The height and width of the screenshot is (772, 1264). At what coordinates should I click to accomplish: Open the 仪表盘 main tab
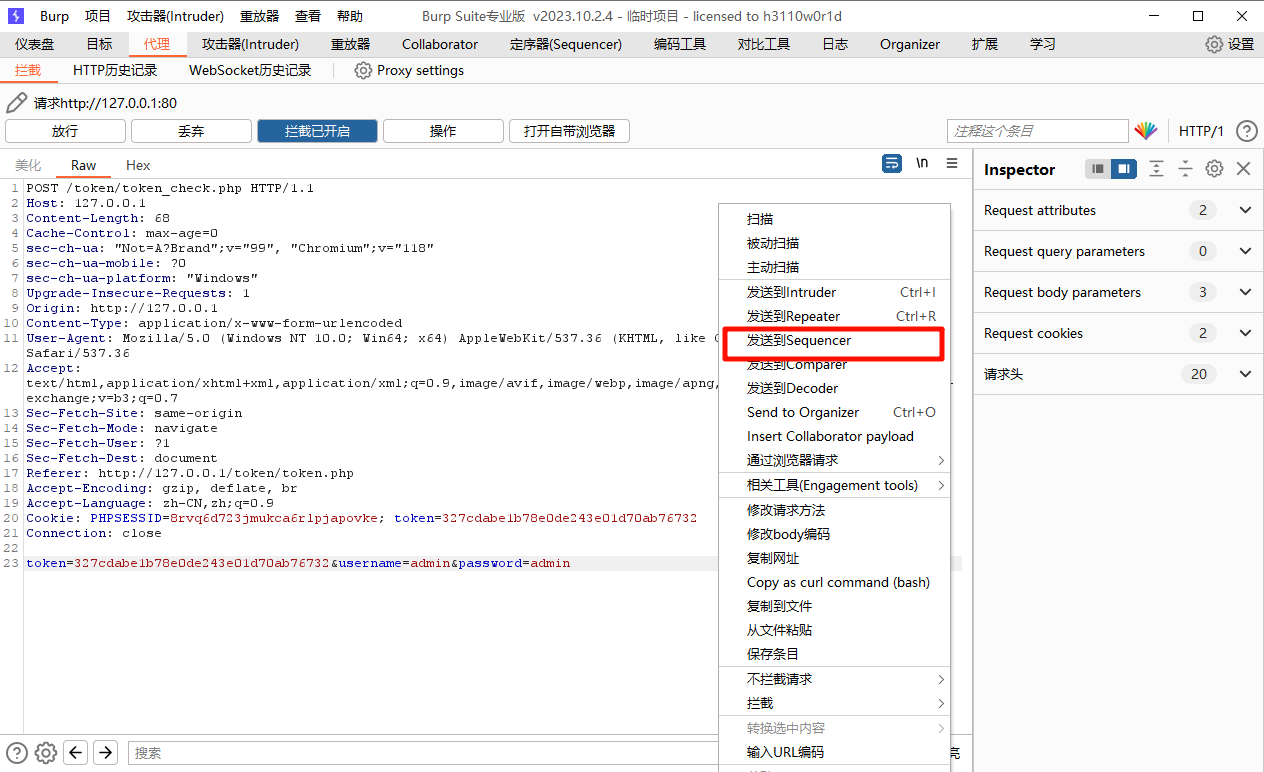(x=35, y=44)
